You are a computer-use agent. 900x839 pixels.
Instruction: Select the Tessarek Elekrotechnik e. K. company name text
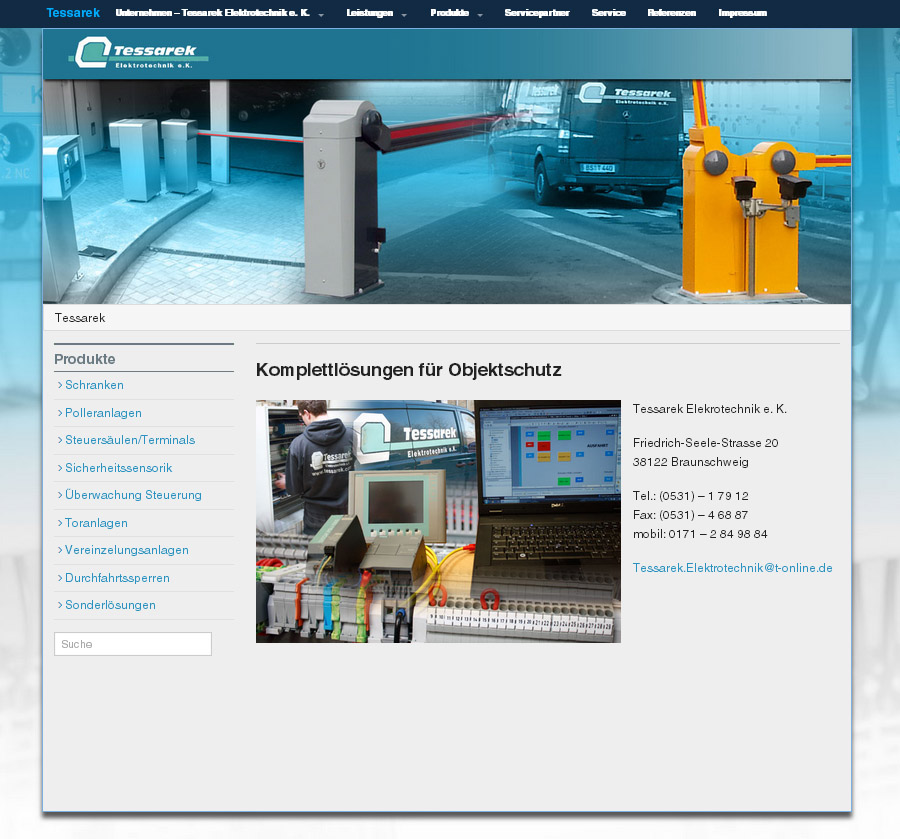click(x=709, y=409)
